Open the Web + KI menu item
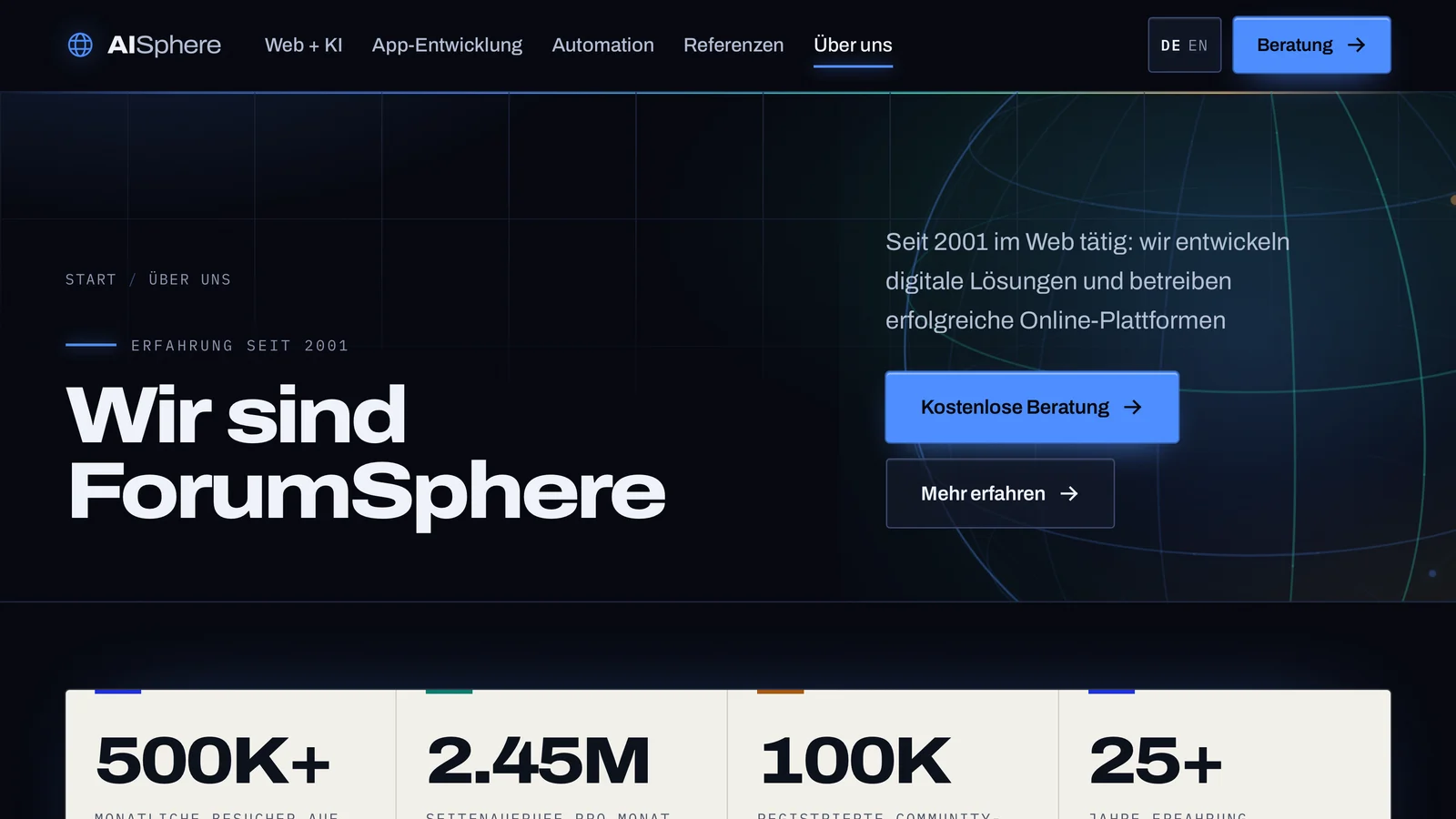The image size is (1456, 819). 303,45
